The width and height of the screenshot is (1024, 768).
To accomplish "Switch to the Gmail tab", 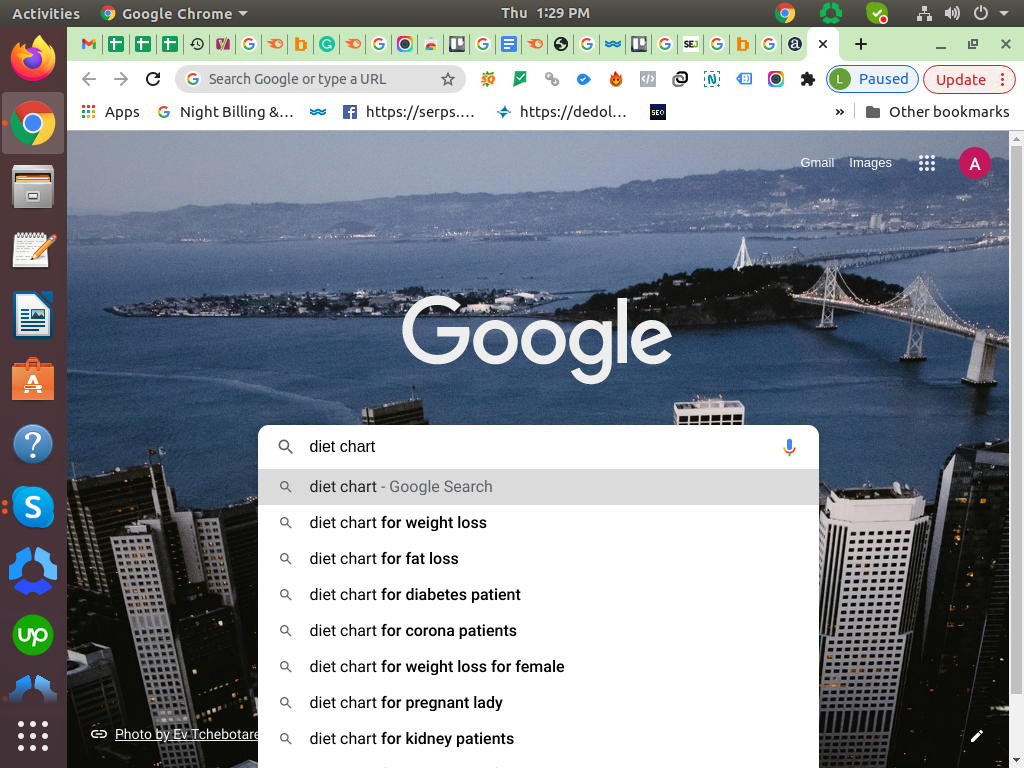I will click(89, 44).
